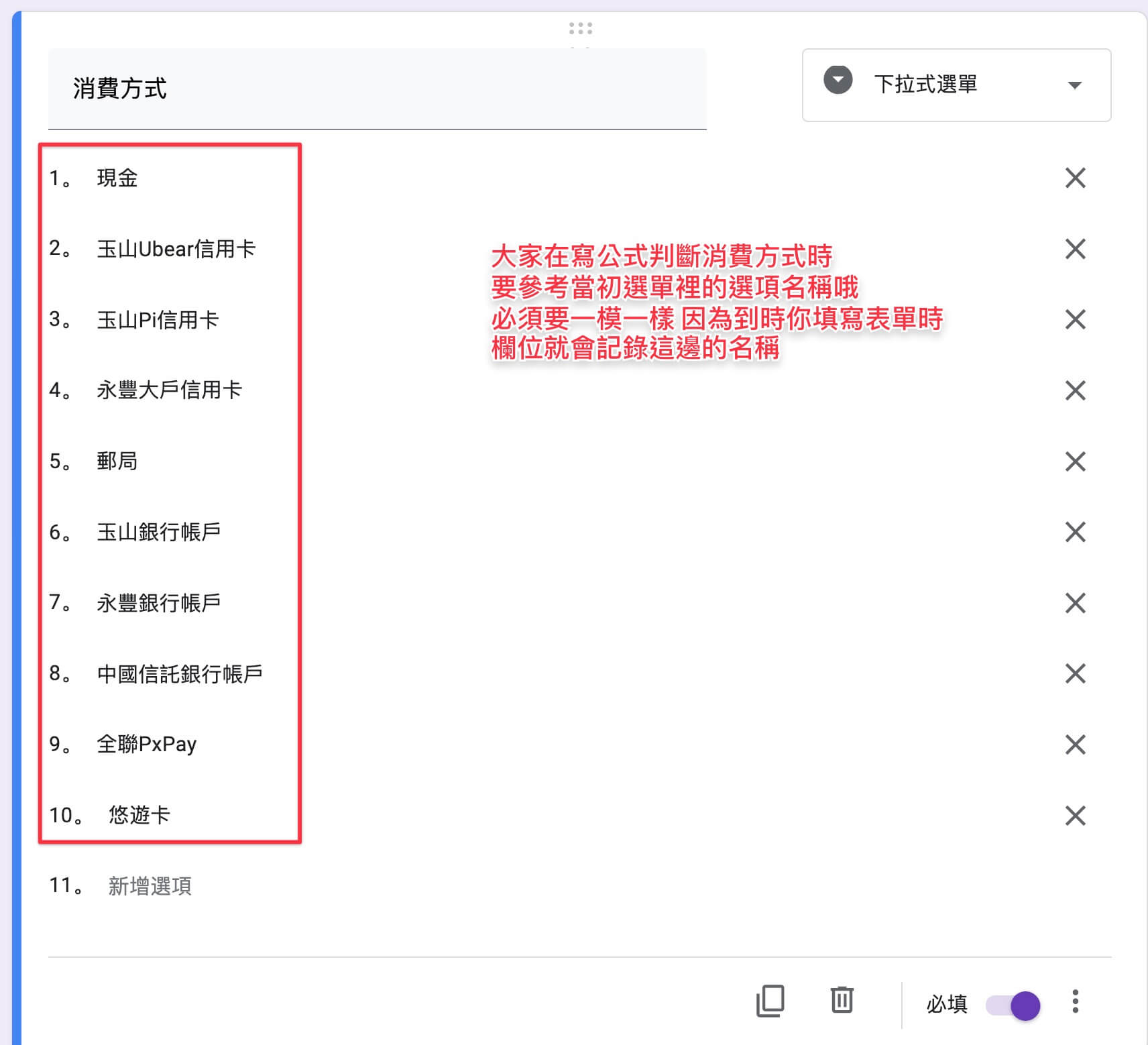Edit option 7 text 永豐銀行帳戶
Image resolution: width=1148 pixels, height=1045 pixels.
point(159,603)
